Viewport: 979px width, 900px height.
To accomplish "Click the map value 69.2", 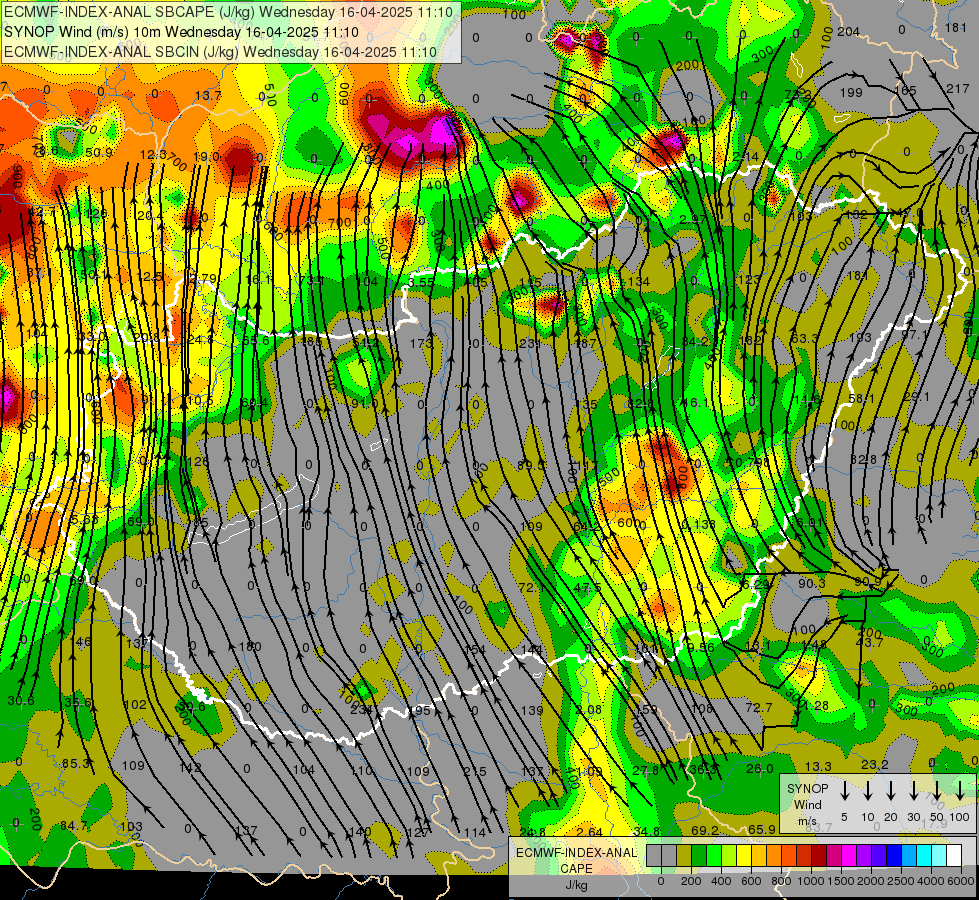I will point(705,830).
